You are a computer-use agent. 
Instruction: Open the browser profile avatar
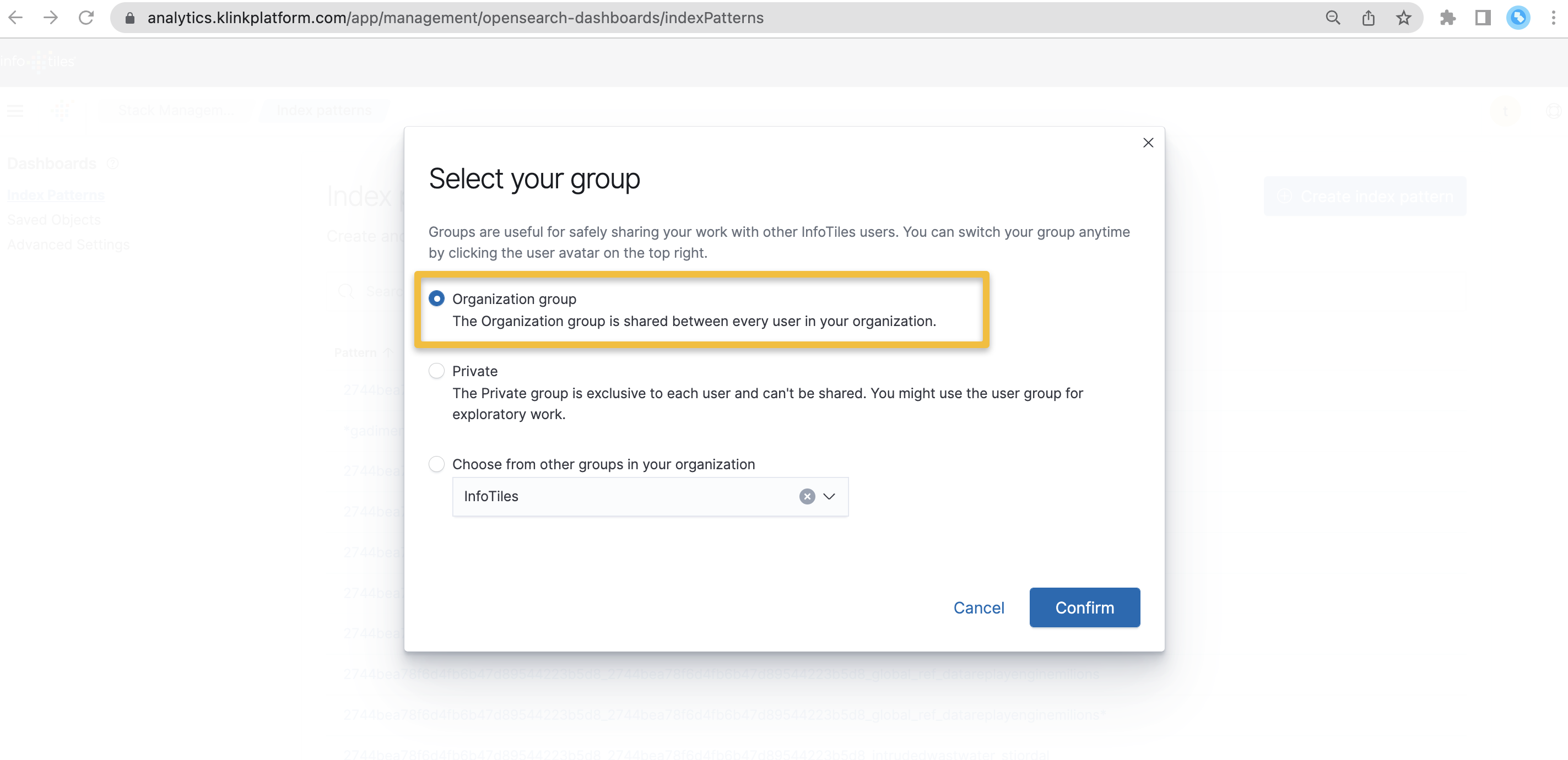tap(1518, 18)
